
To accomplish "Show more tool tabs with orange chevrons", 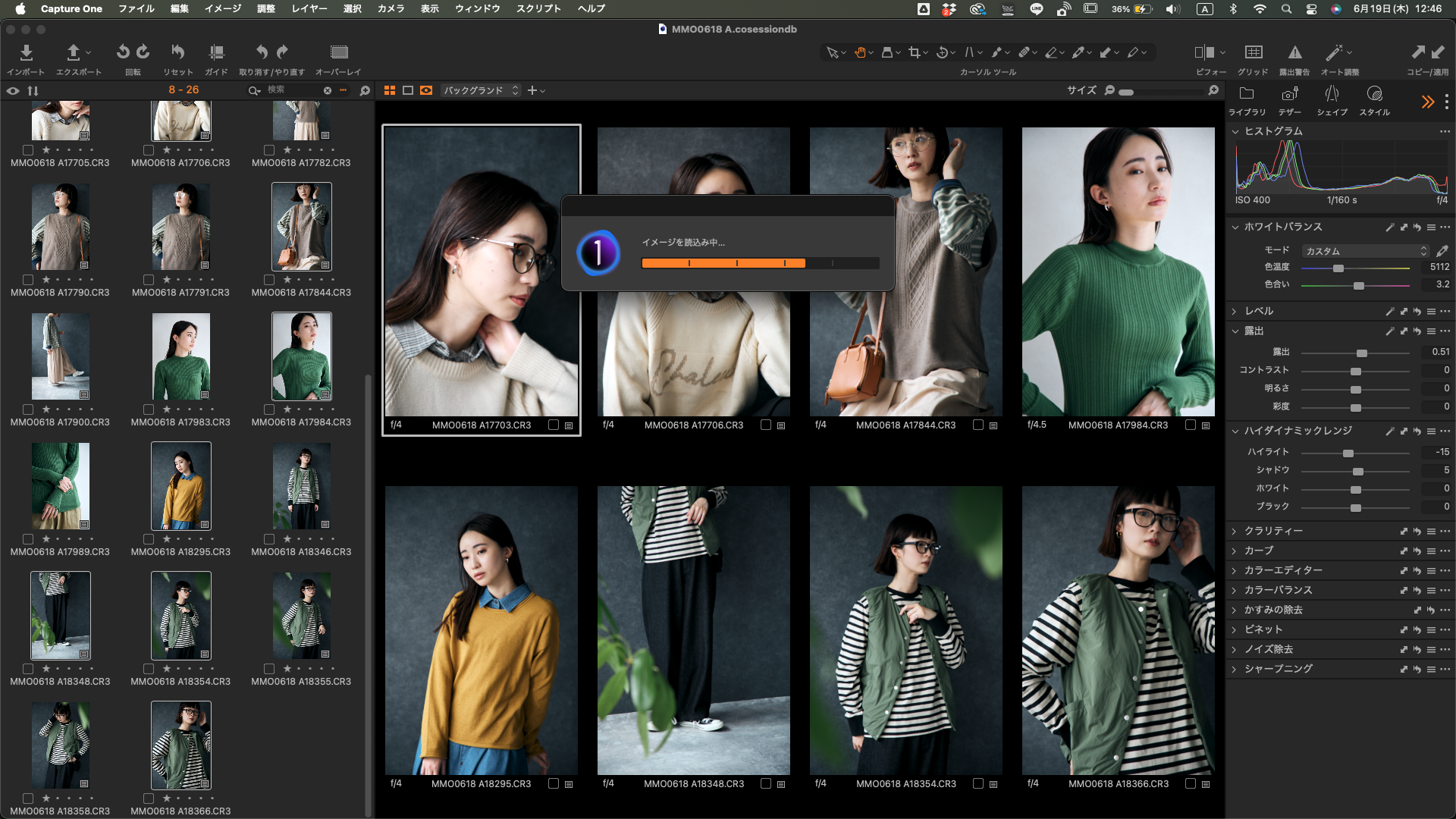I will coord(1428,102).
